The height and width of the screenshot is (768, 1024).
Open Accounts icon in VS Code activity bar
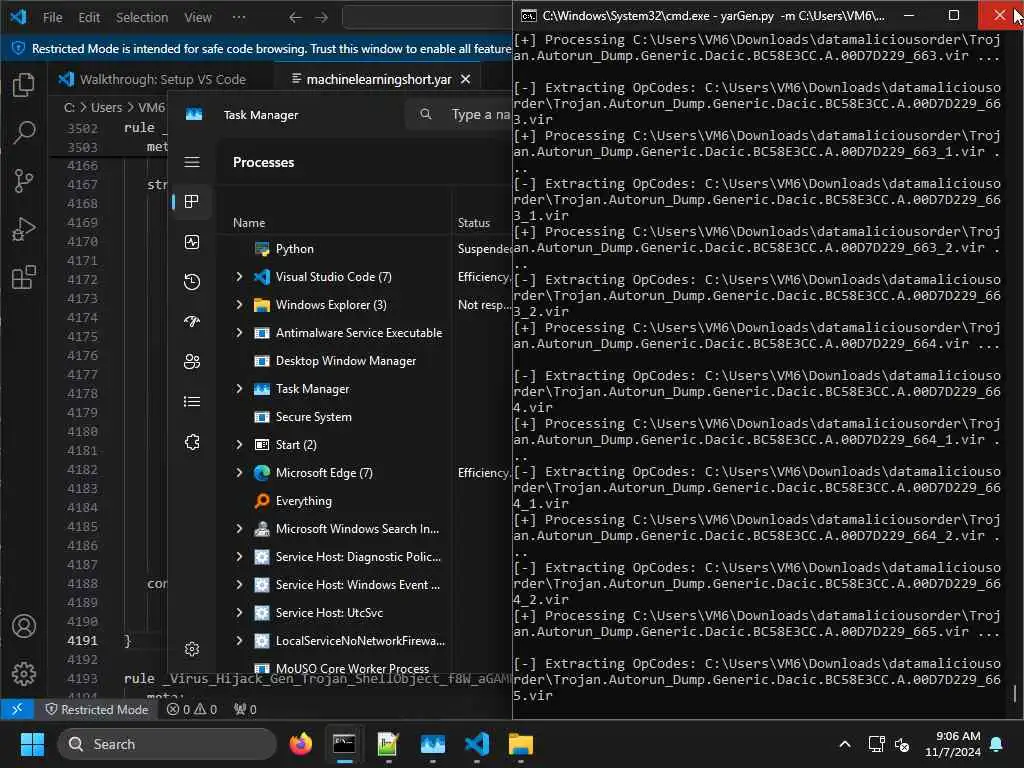(x=24, y=626)
